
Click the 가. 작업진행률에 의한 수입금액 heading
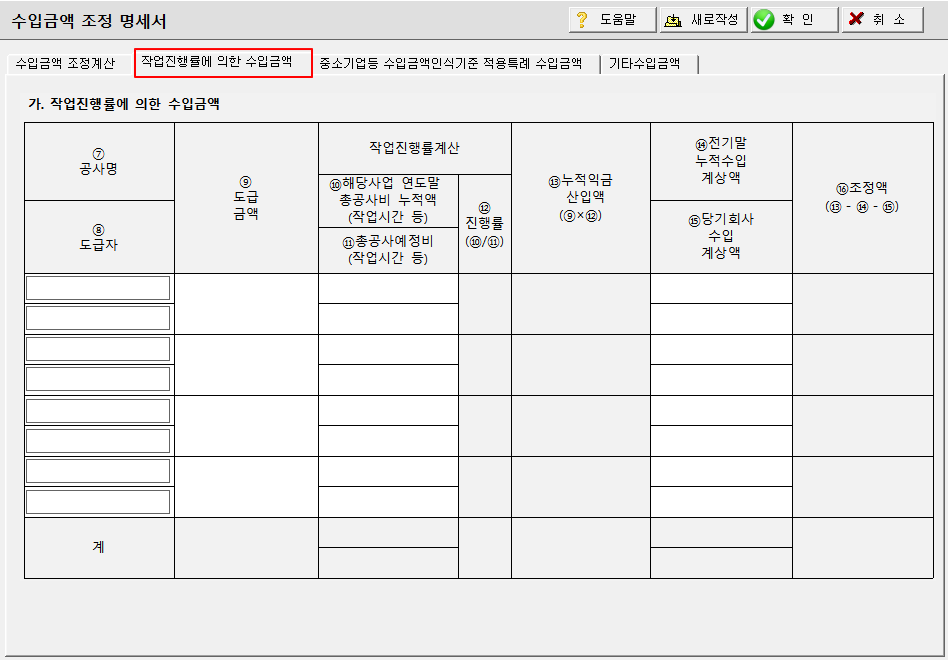pos(124,104)
